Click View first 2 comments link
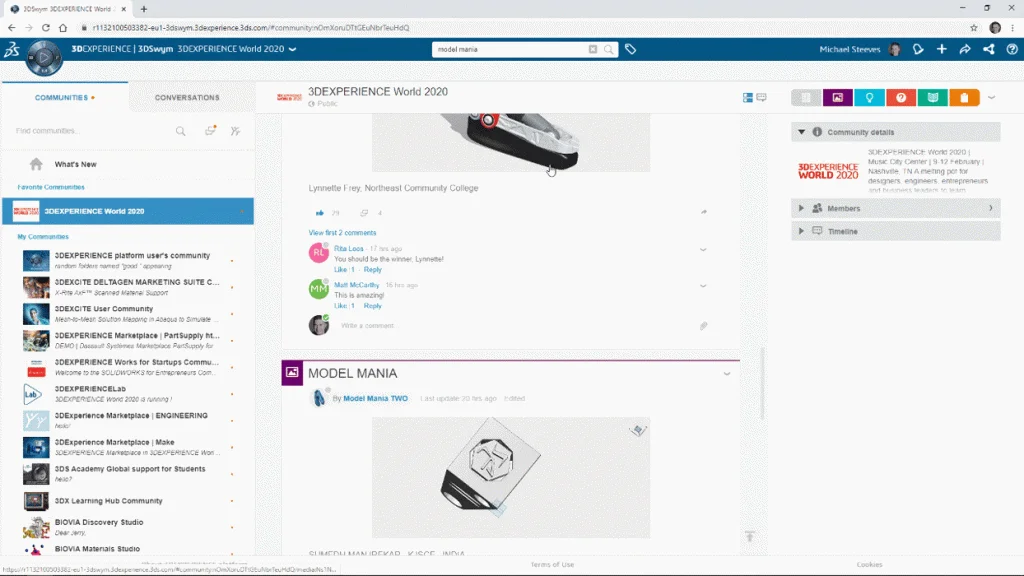The width and height of the screenshot is (1024, 576). point(342,232)
